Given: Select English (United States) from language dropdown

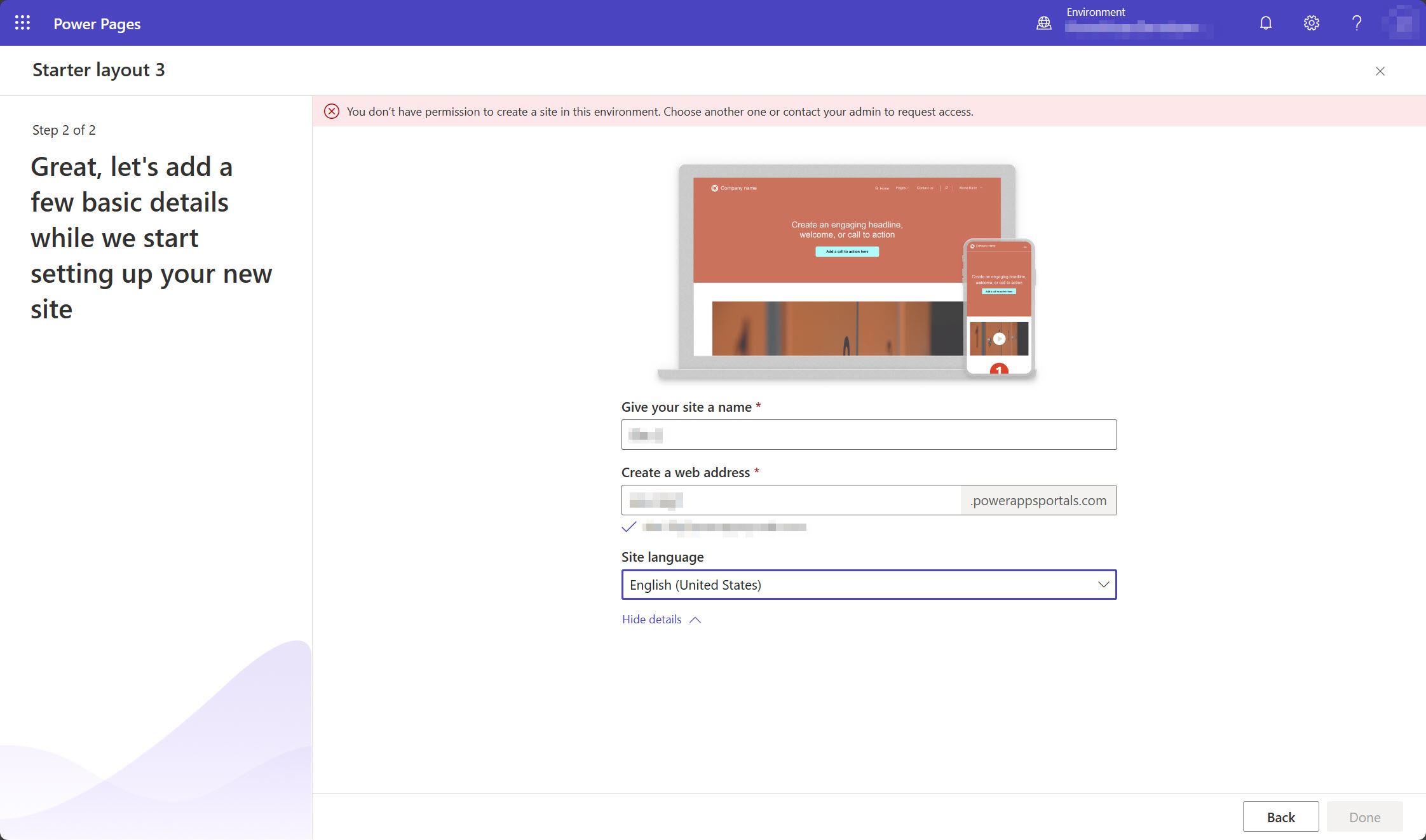Looking at the screenshot, I should (x=868, y=584).
